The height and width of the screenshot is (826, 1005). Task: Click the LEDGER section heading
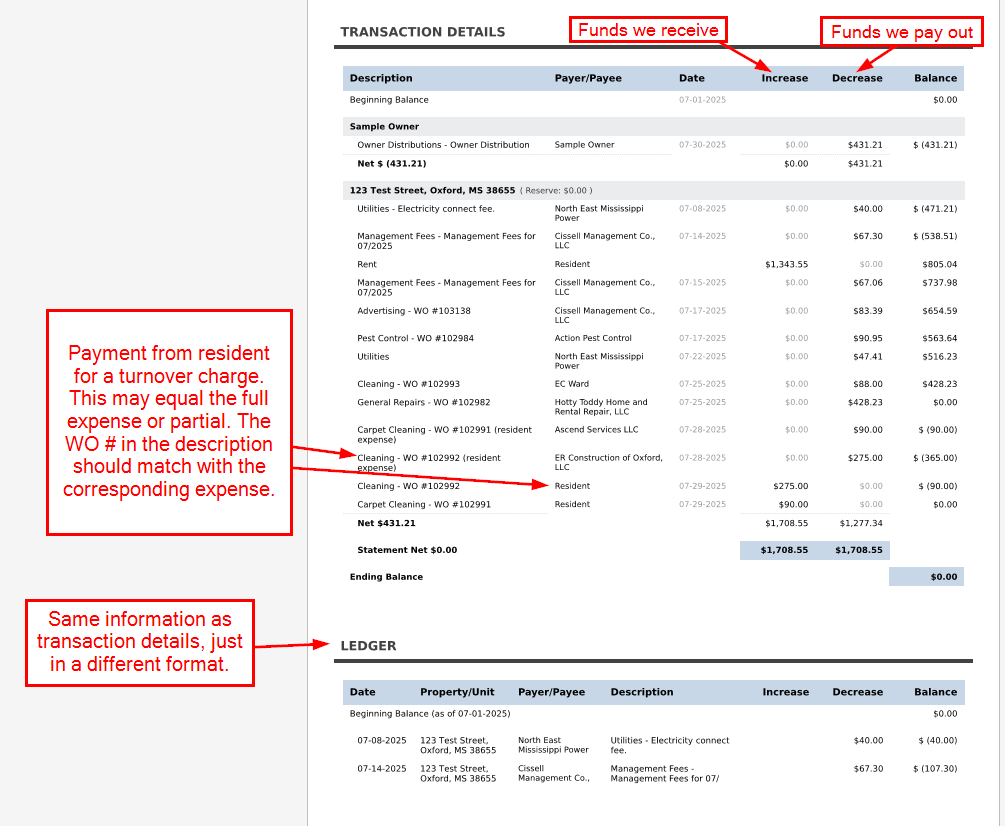click(368, 646)
